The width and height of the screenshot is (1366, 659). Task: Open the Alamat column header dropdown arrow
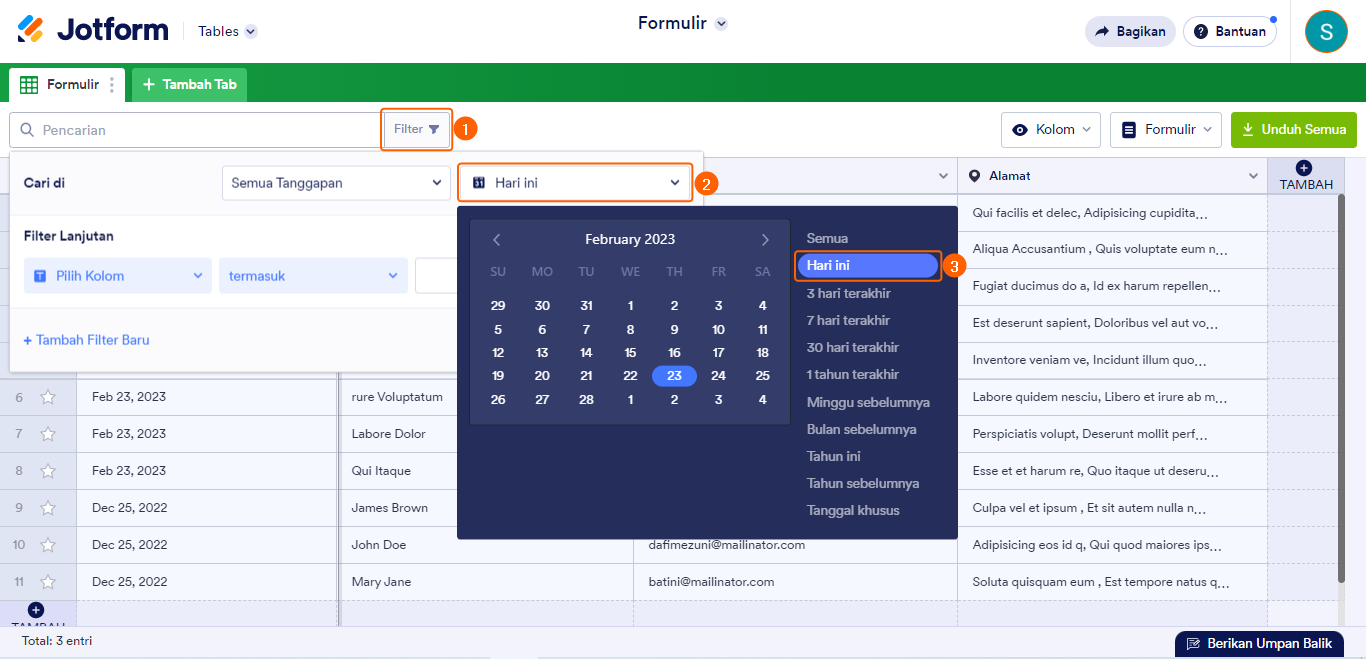[x=1254, y=176]
